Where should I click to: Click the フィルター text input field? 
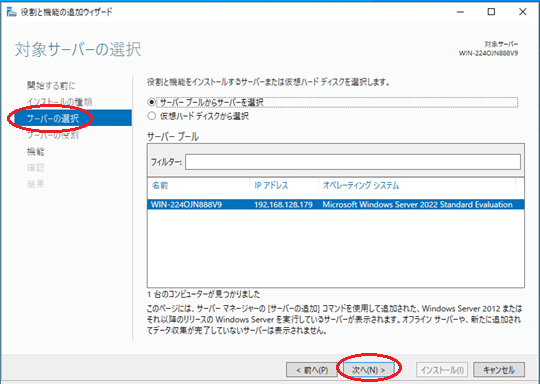[x=353, y=162]
